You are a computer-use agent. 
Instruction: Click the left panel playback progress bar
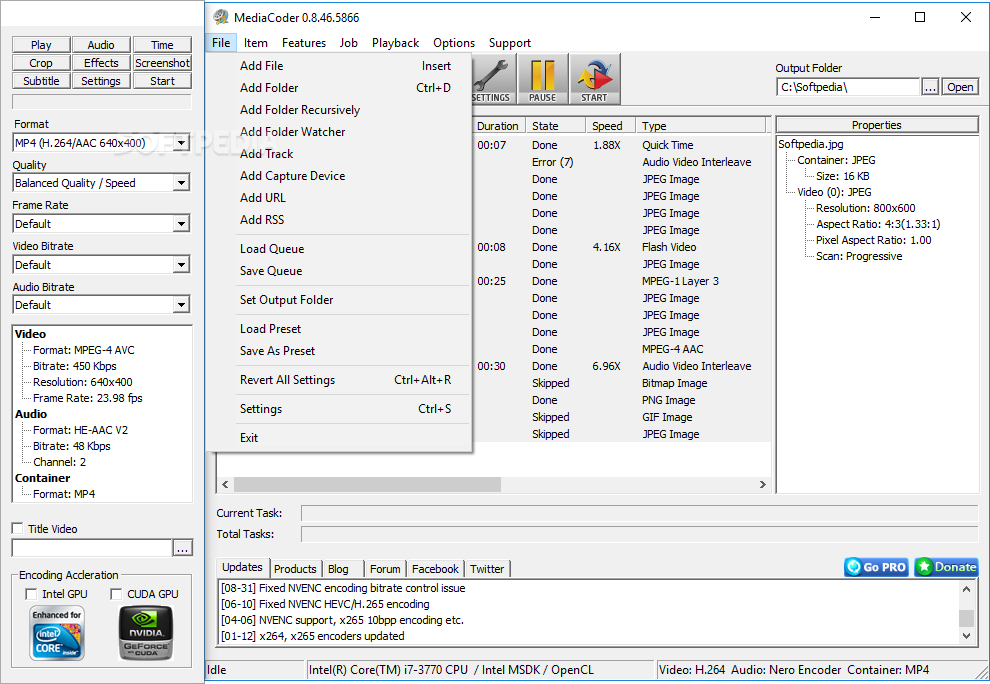pyautogui.click(x=102, y=102)
